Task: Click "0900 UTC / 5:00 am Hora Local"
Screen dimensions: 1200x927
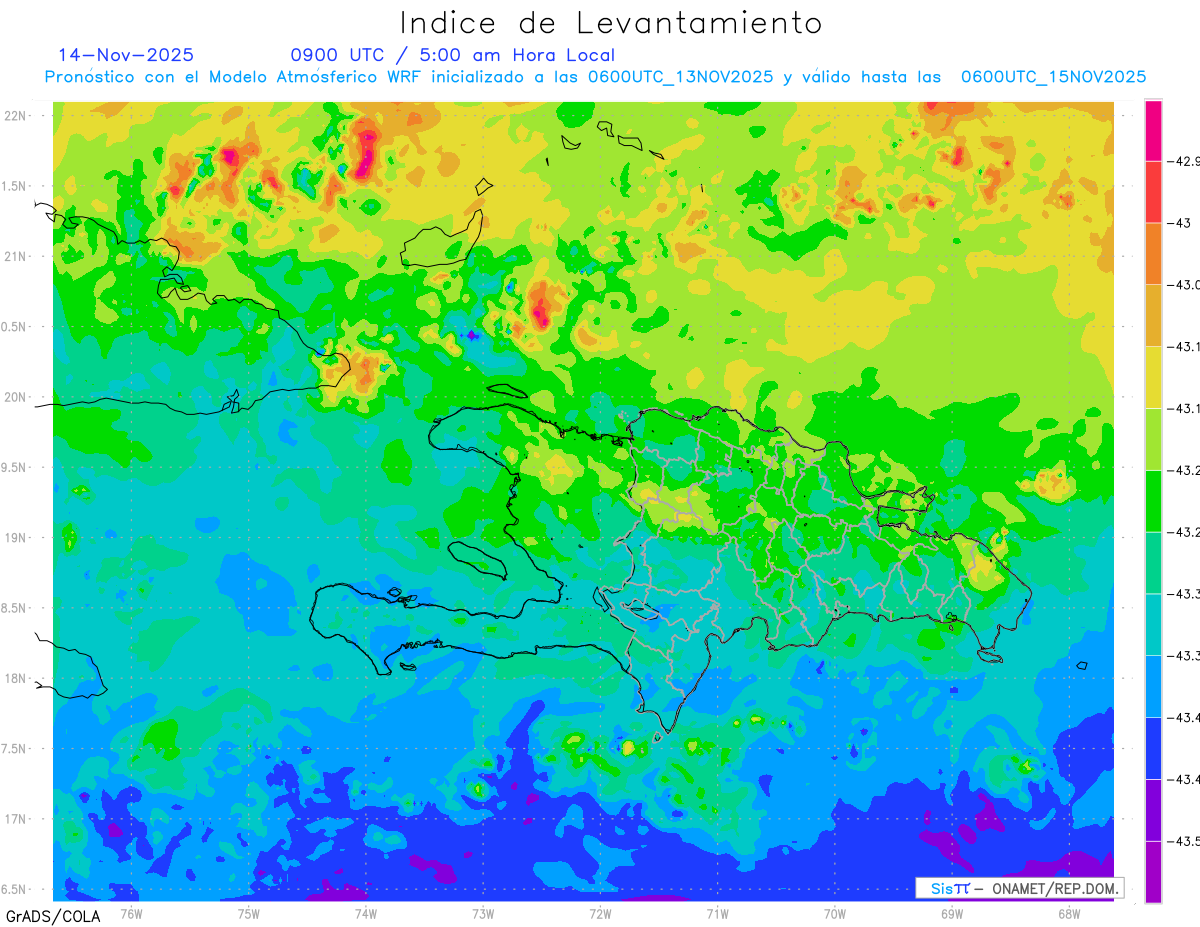Action: click(x=453, y=55)
